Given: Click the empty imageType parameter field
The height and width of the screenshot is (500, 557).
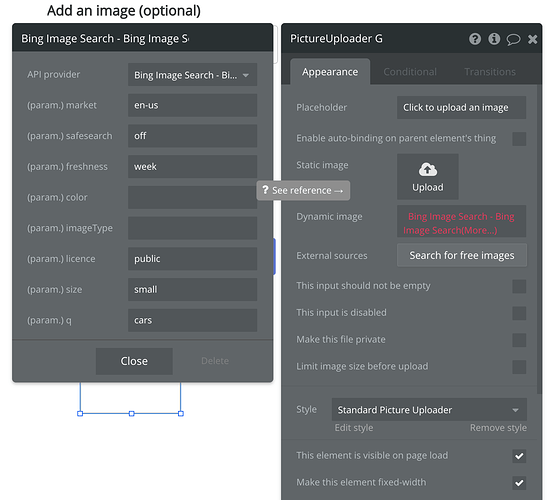Looking at the screenshot, I should coord(193,228).
